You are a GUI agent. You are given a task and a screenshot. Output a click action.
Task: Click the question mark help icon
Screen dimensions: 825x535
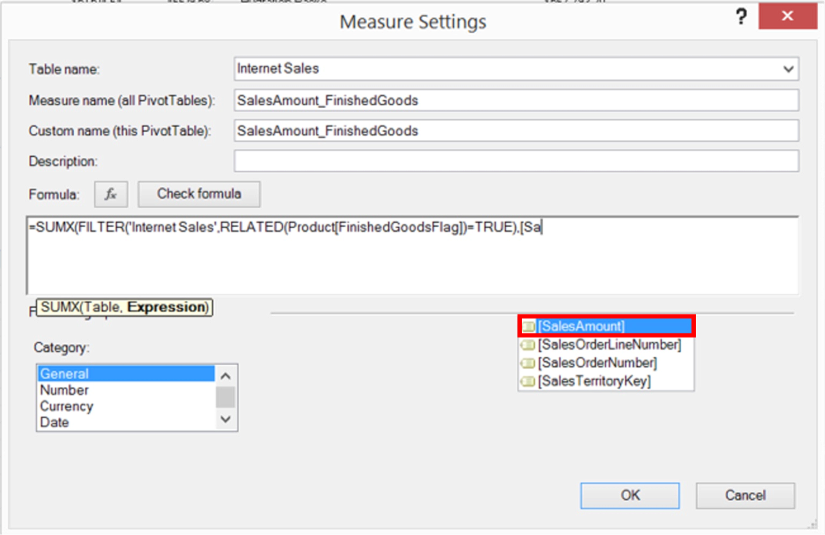[741, 17]
